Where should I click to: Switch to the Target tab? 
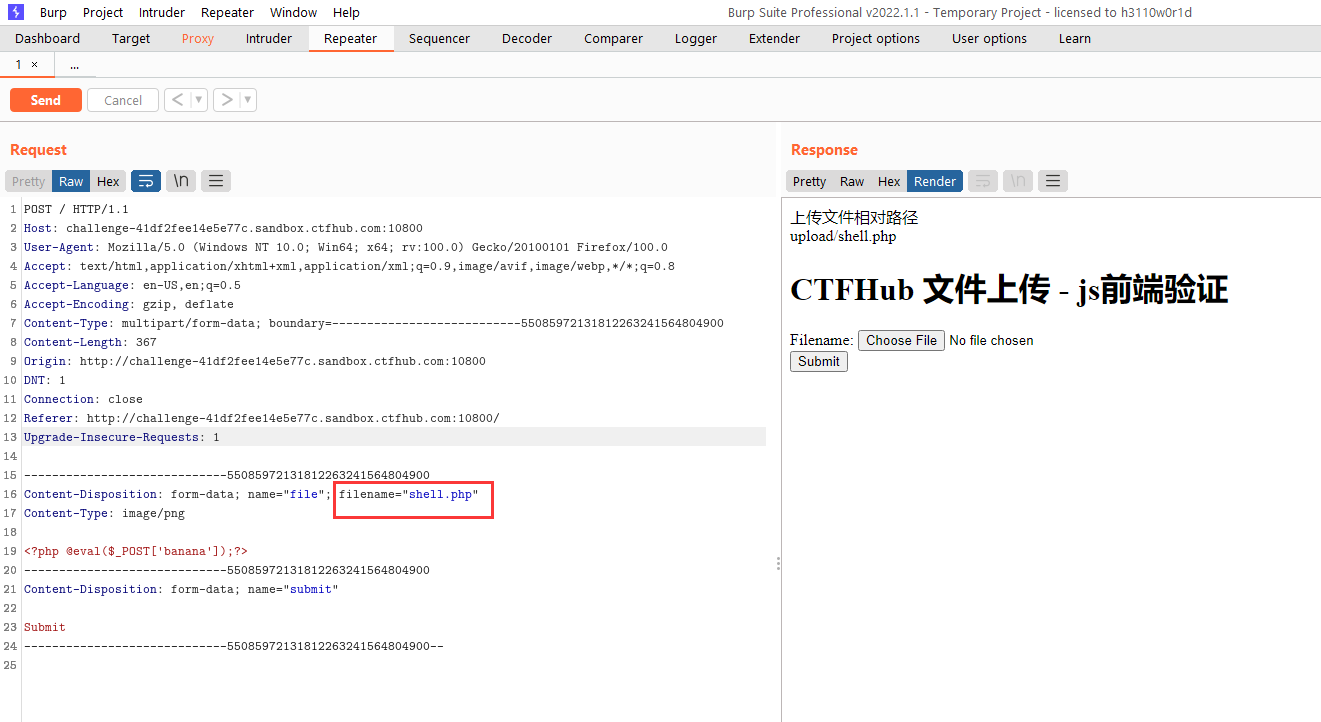131,38
